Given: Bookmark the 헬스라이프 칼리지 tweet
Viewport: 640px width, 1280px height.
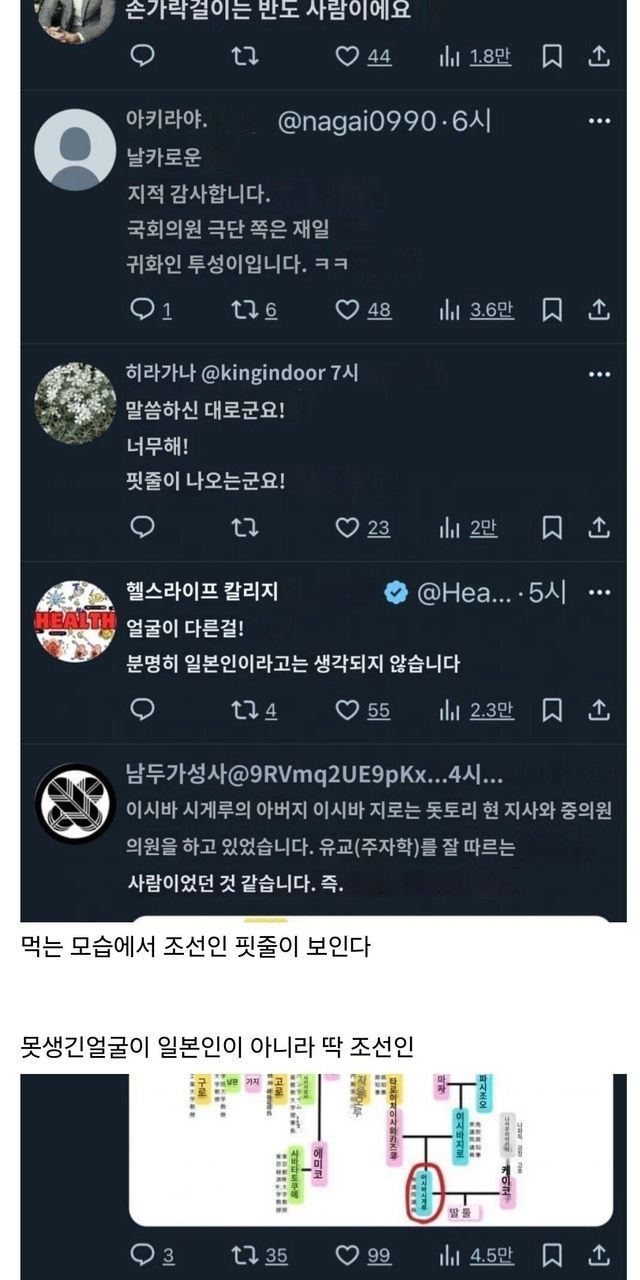Looking at the screenshot, I should coord(552,710).
